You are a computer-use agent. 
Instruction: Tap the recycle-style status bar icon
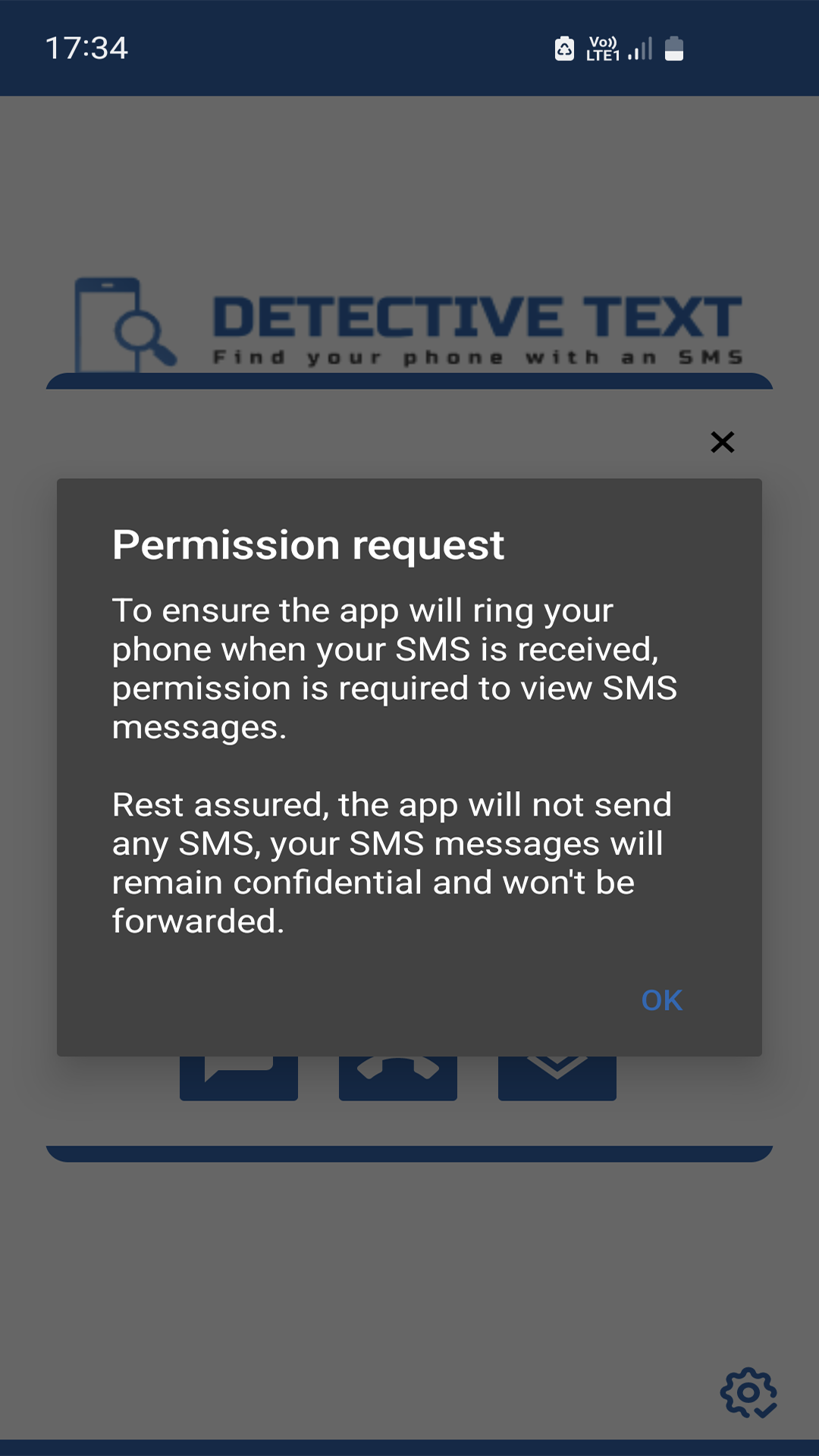(x=565, y=49)
